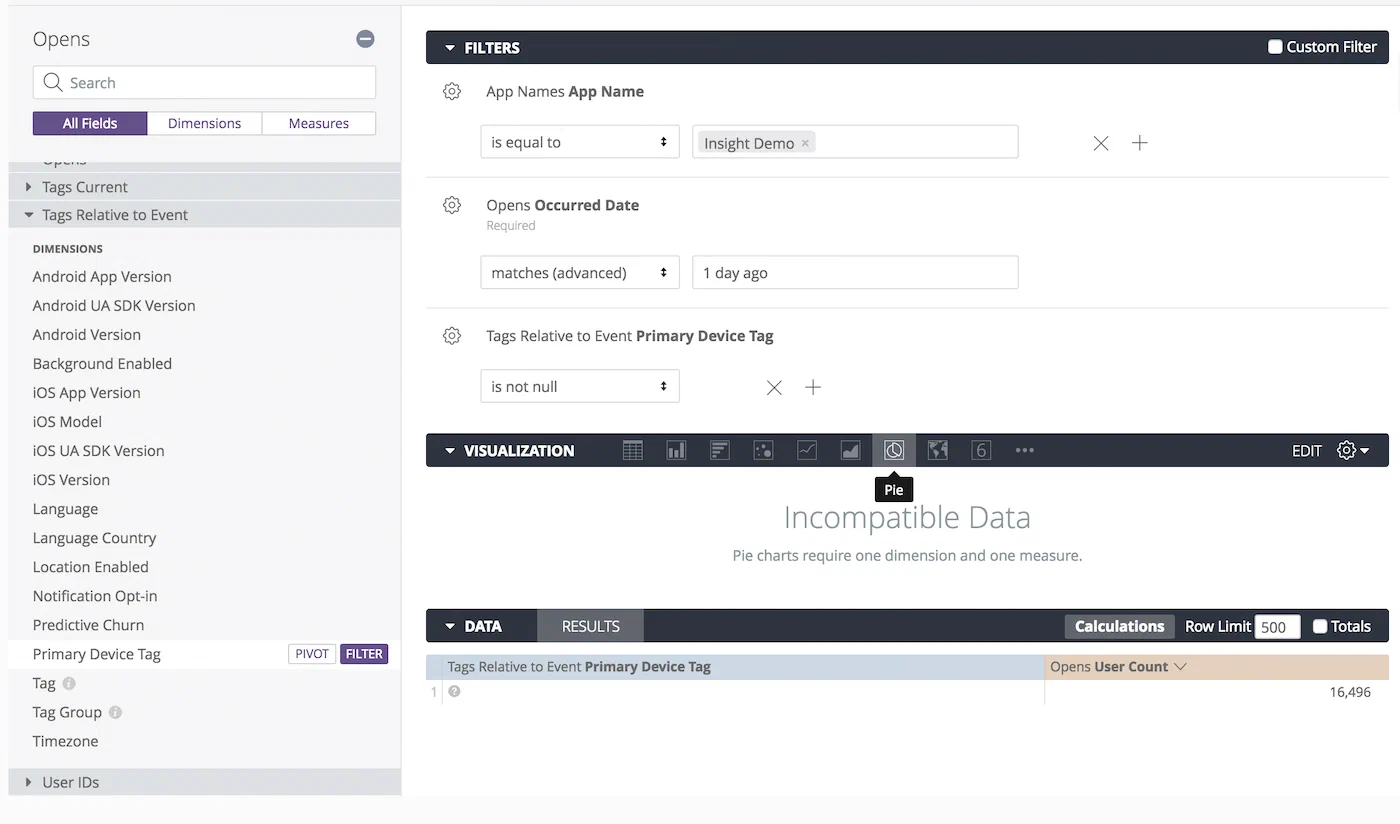The height and width of the screenshot is (824, 1400).
Task: Select the Column chart visualization
Action: (x=676, y=450)
